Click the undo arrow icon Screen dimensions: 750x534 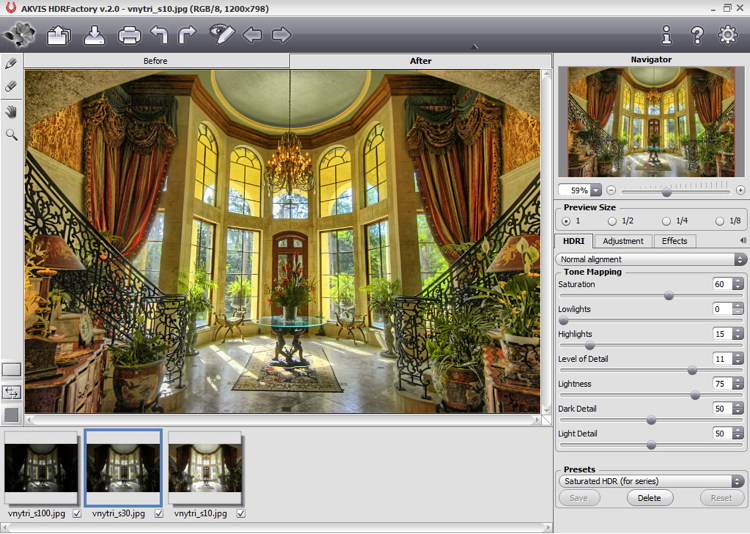coord(159,36)
